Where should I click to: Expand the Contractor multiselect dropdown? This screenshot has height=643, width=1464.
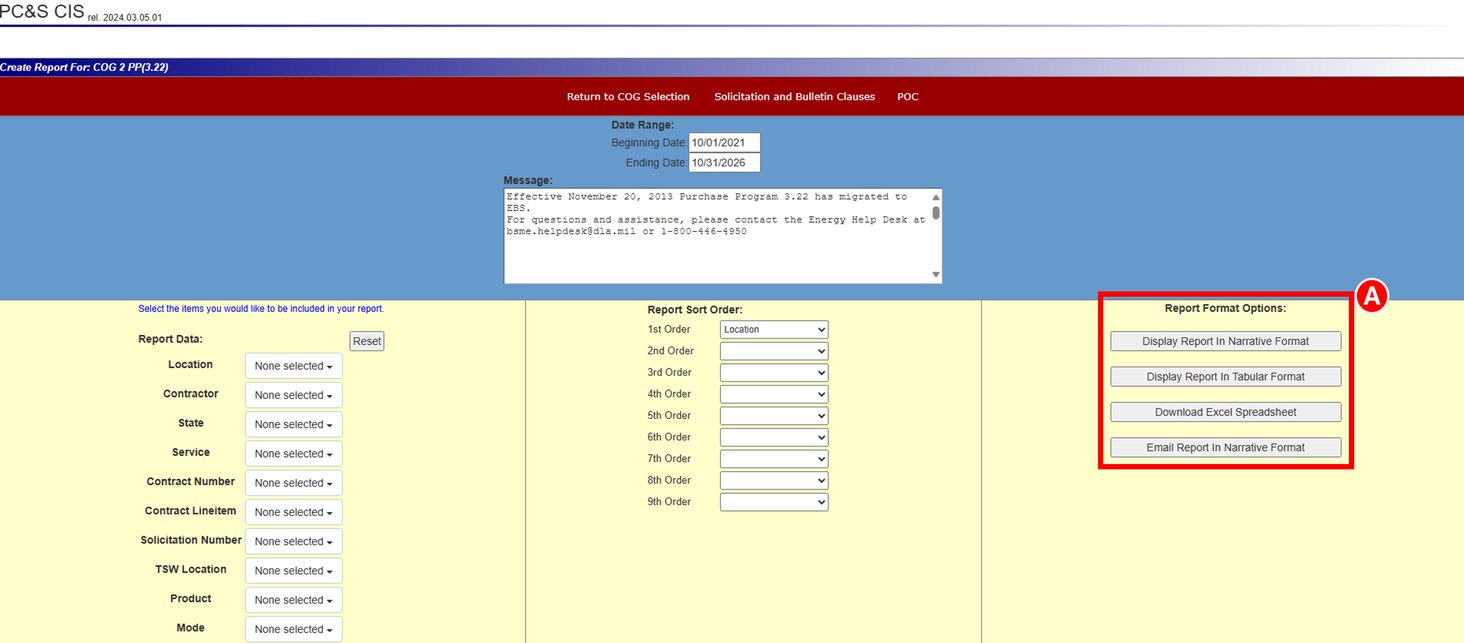click(x=293, y=395)
